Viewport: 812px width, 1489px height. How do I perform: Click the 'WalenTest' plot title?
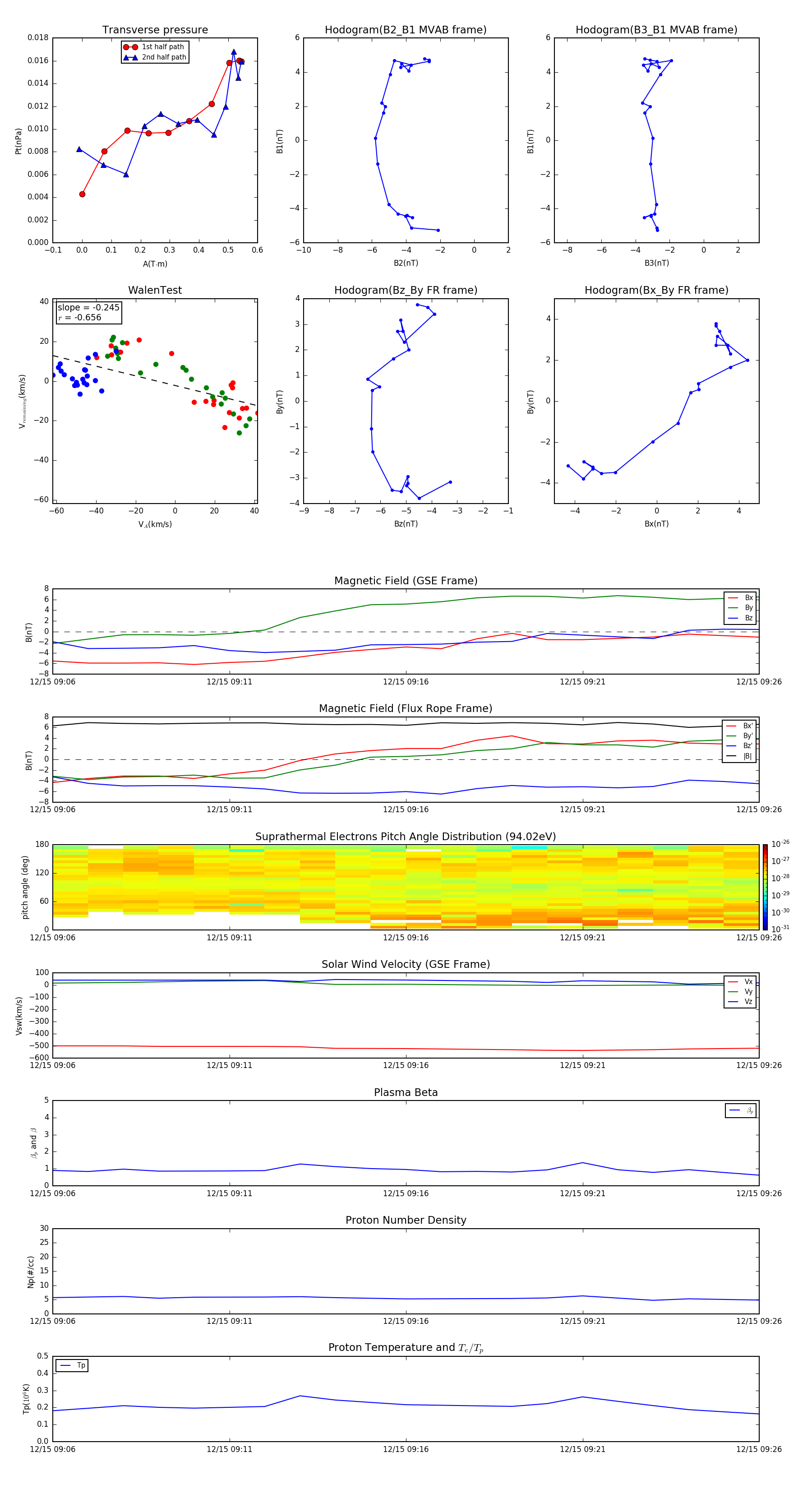click(x=155, y=290)
